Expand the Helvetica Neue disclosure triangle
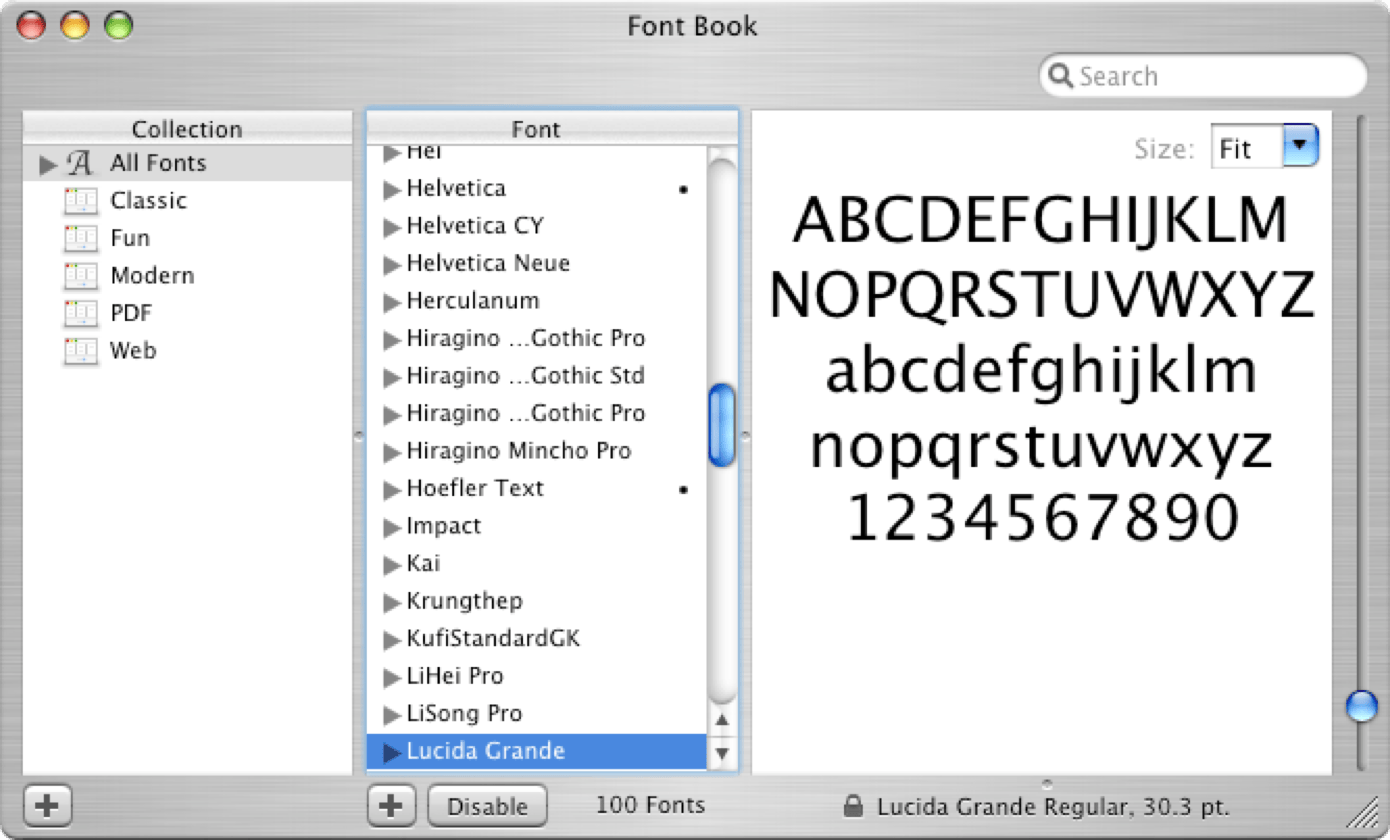1390x840 pixels. [x=392, y=264]
